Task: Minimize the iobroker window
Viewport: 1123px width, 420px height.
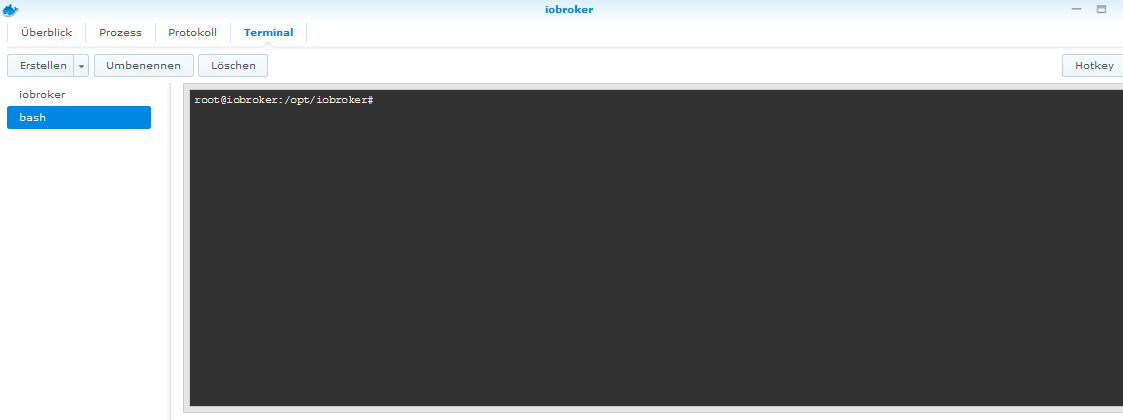Action: (1076, 9)
